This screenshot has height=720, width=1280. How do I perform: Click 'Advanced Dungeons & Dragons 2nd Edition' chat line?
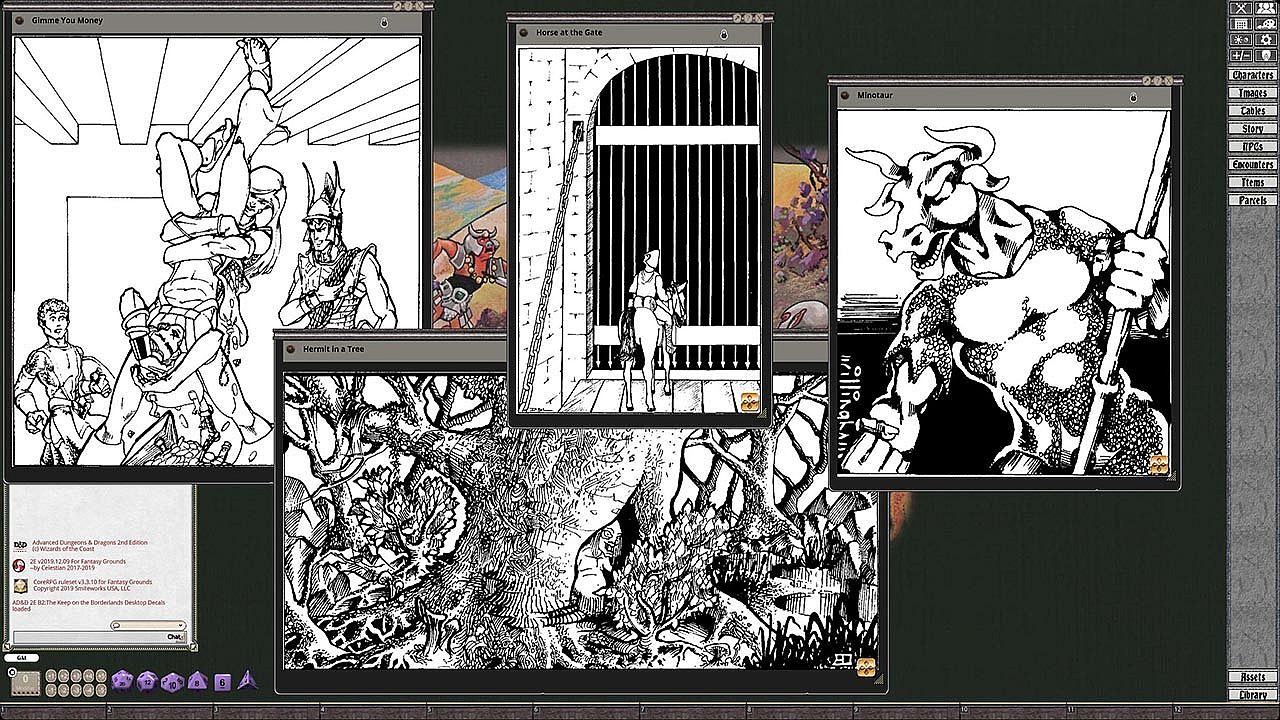point(89,543)
